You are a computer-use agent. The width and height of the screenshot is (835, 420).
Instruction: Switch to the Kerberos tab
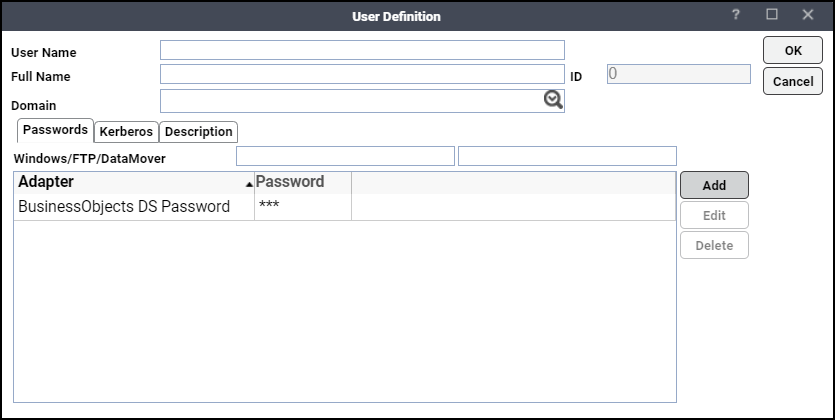tap(126, 131)
